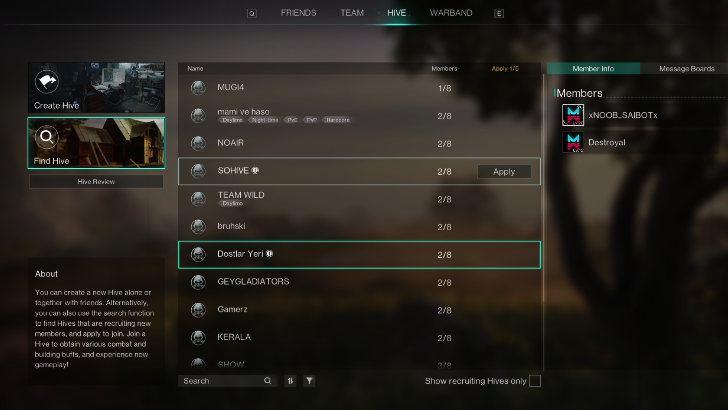The image size is (728, 410).
Task: Click xNOOB_SAIBOTx member avatar
Action: (573, 115)
